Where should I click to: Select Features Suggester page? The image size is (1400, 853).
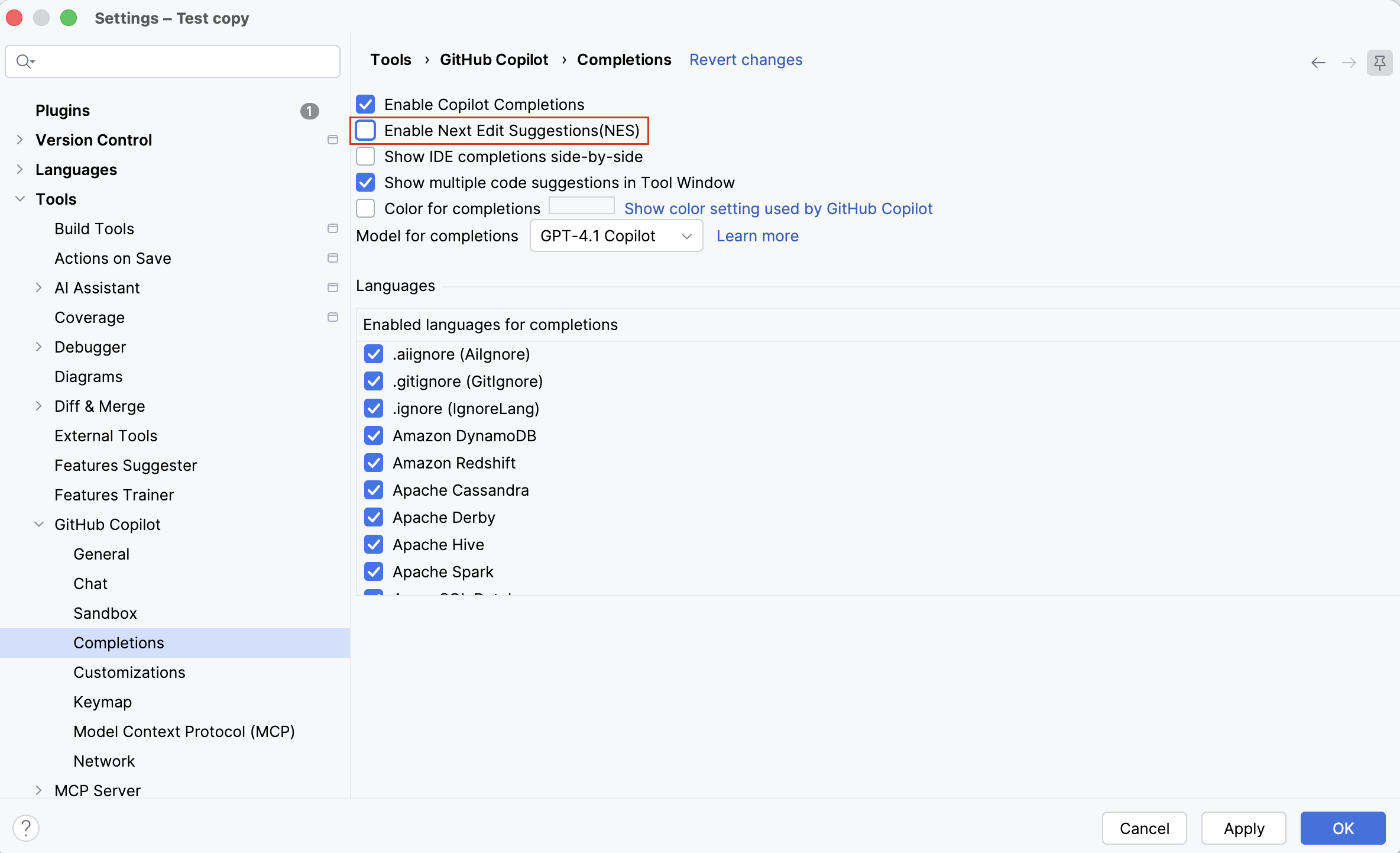tap(126, 465)
